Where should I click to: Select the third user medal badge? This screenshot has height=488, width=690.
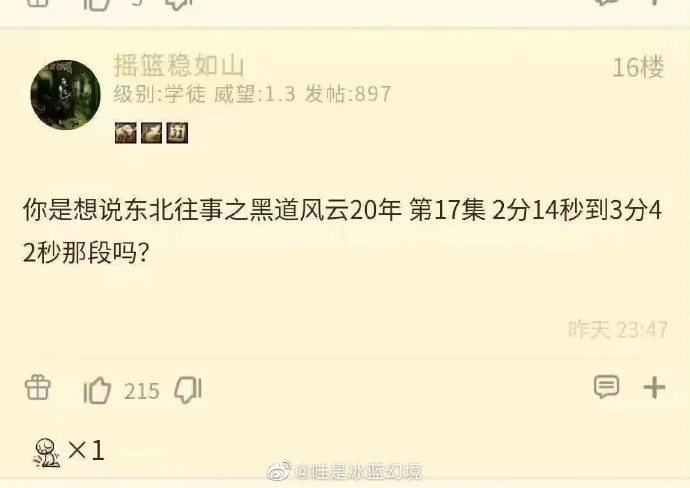pyautogui.click(x=177, y=132)
